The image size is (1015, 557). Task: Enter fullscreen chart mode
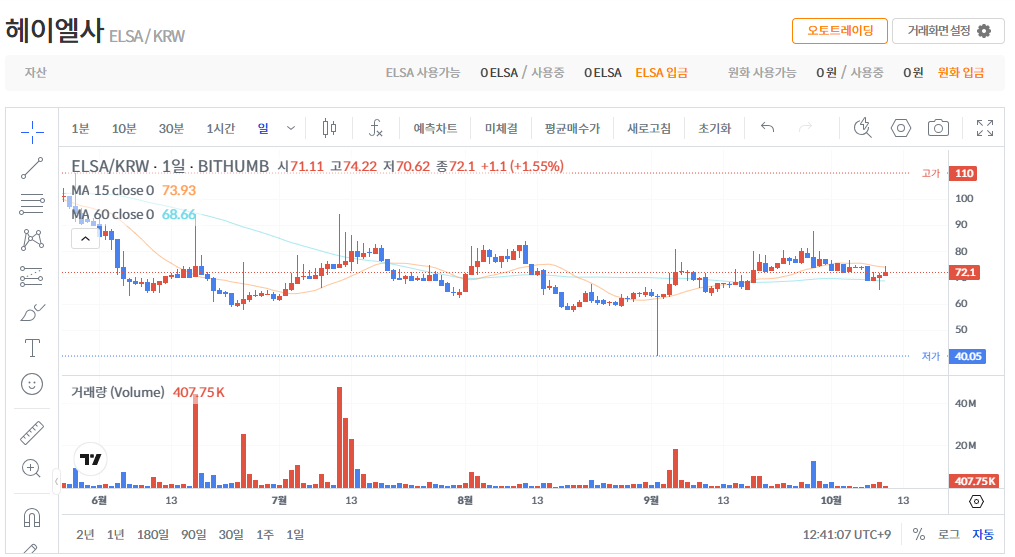(985, 128)
